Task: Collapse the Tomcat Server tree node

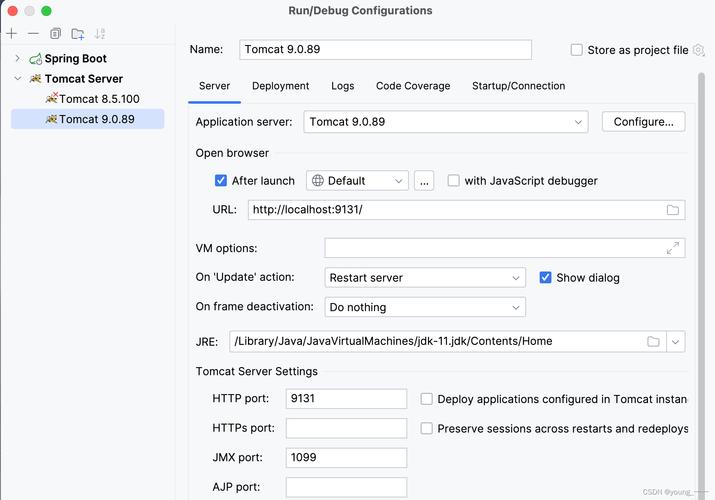Action: (17, 78)
